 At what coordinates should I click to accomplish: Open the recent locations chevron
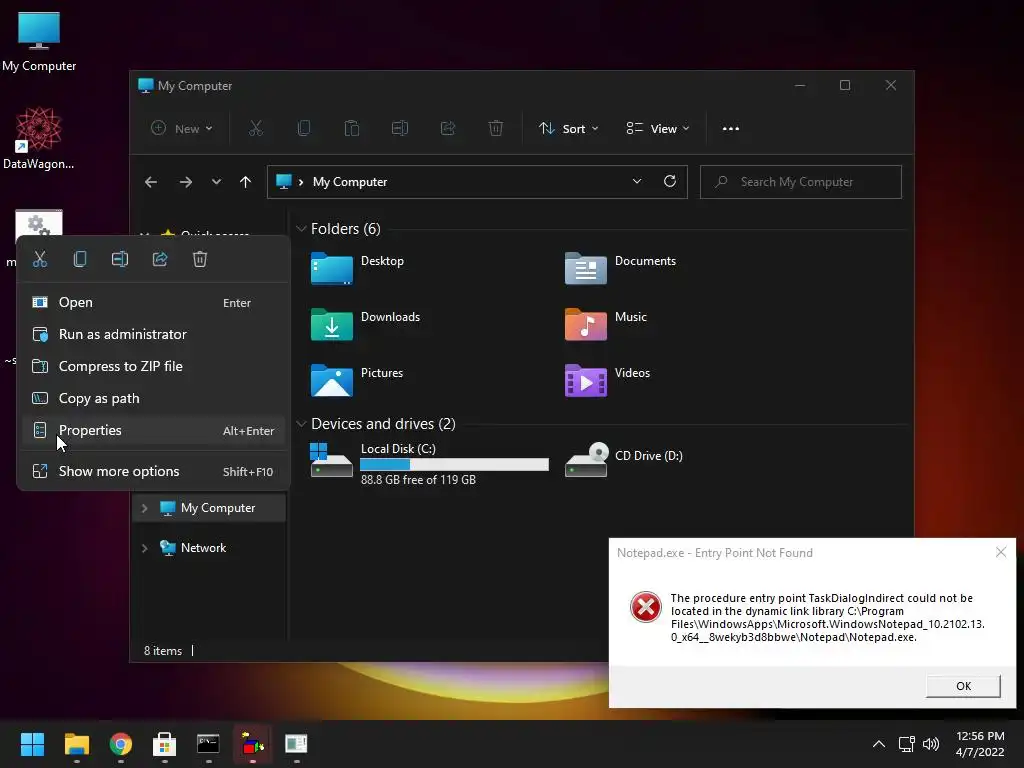(x=216, y=182)
